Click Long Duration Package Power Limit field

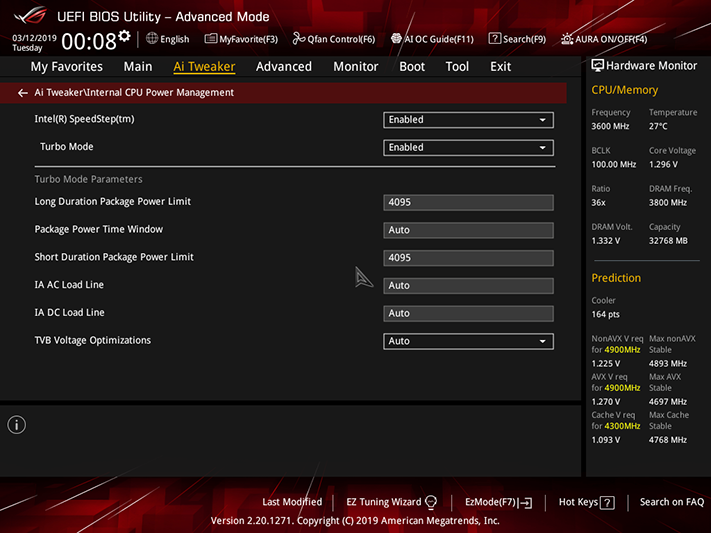(468, 202)
